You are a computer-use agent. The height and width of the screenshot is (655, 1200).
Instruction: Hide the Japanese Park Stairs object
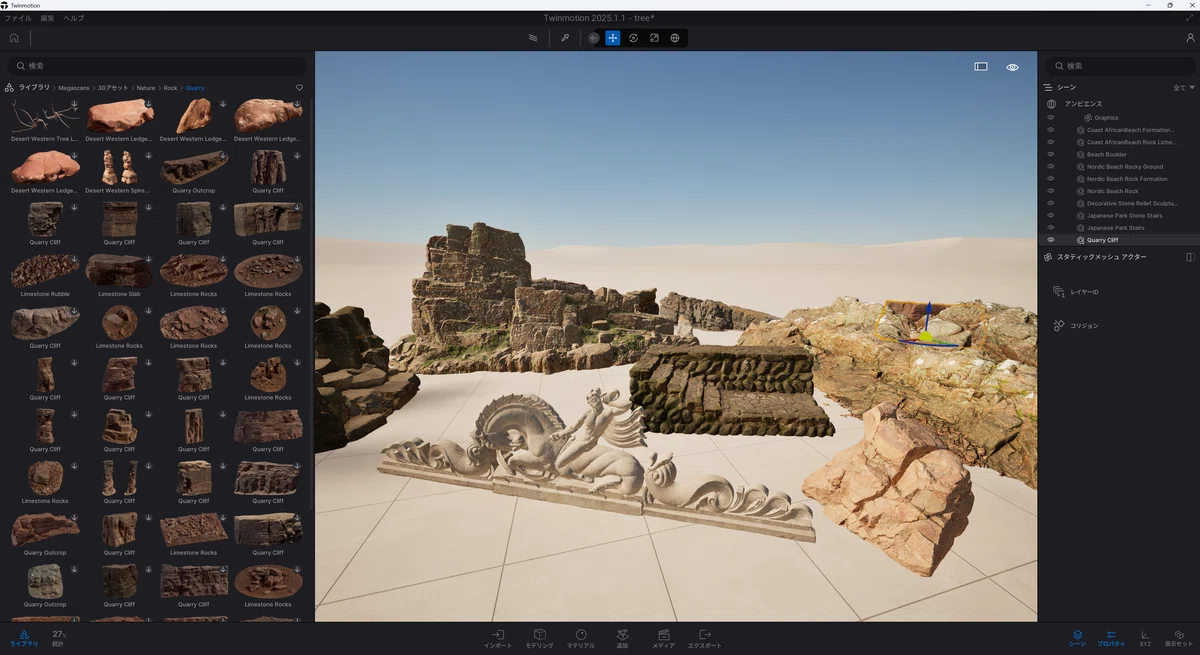tap(1051, 228)
